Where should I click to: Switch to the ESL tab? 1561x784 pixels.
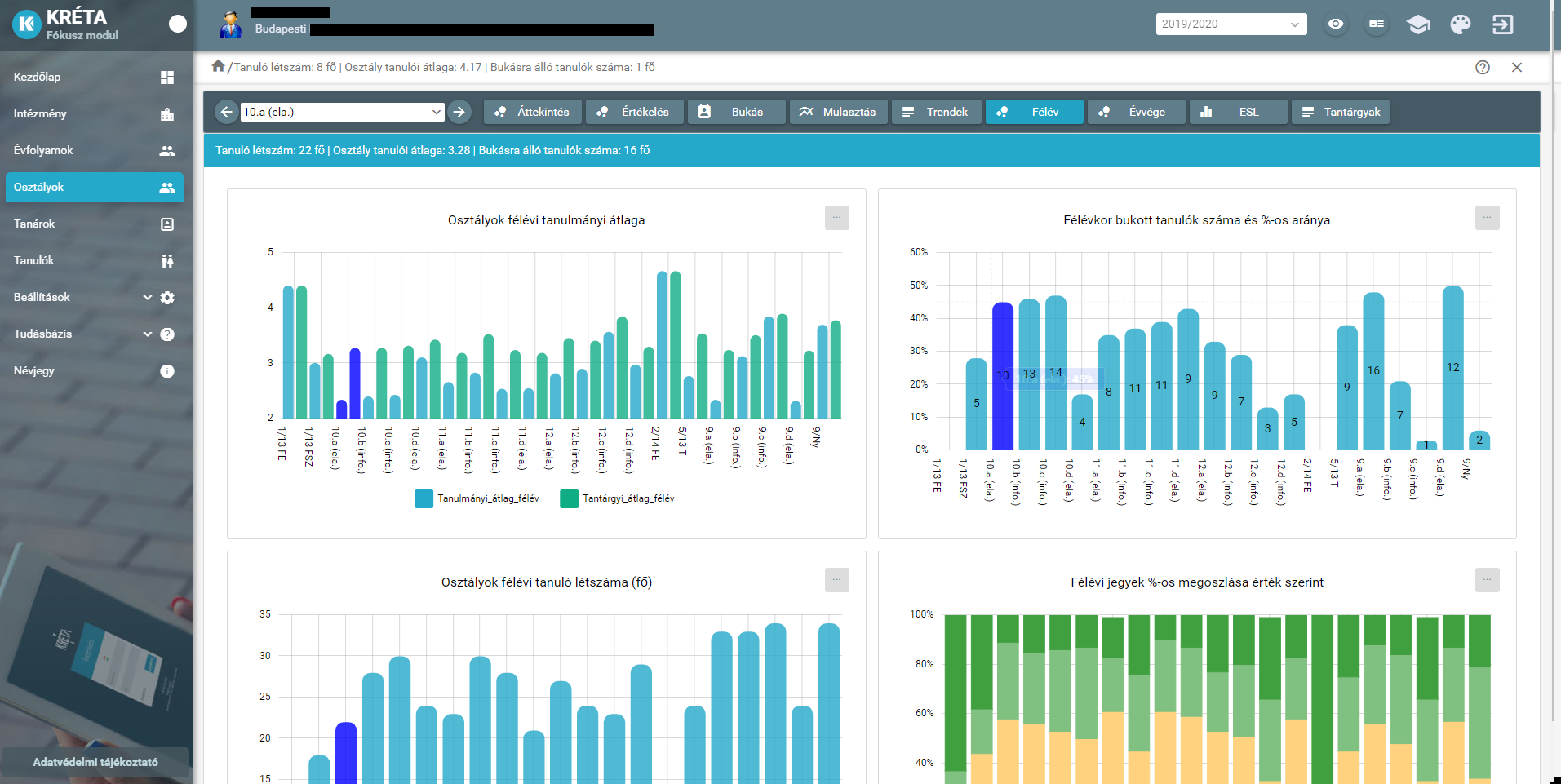click(1238, 112)
